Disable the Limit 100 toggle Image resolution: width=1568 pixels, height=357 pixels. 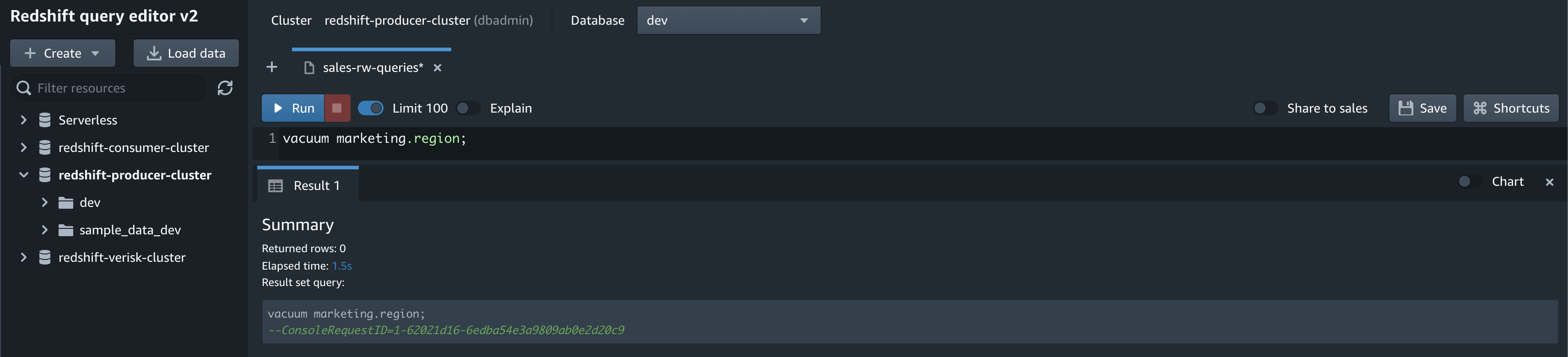[x=371, y=108]
